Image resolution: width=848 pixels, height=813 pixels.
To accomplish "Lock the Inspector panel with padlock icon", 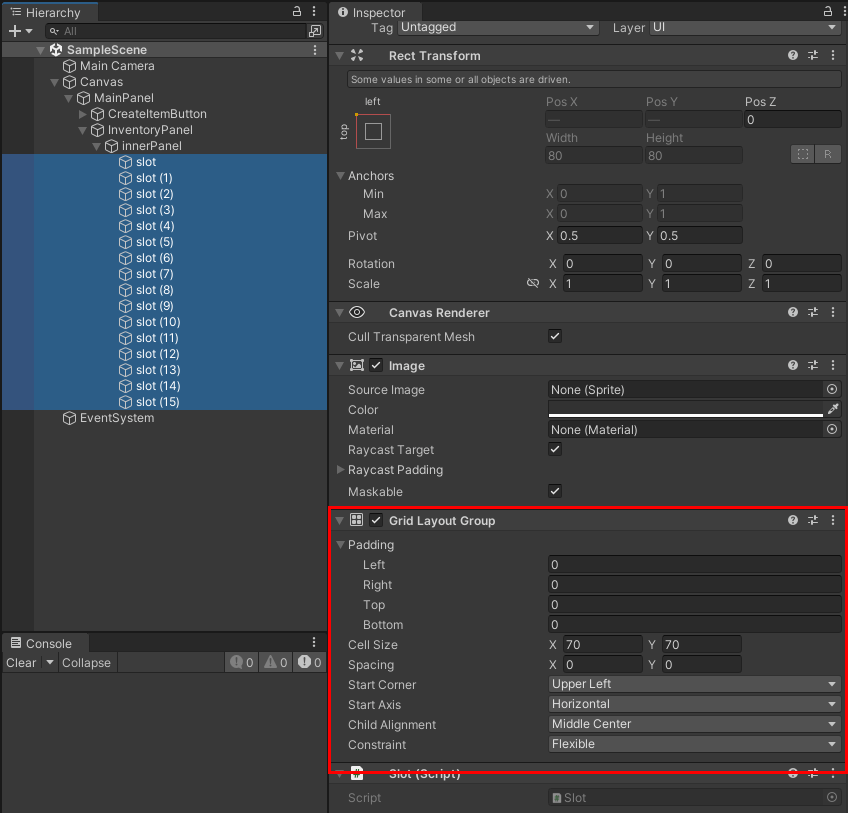I will coord(828,11).
